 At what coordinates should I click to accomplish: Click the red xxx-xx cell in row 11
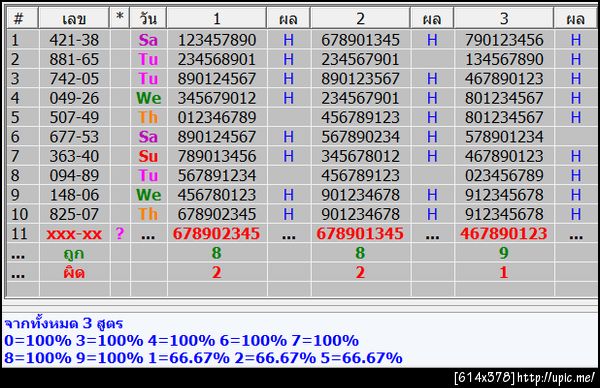[74, 234]
